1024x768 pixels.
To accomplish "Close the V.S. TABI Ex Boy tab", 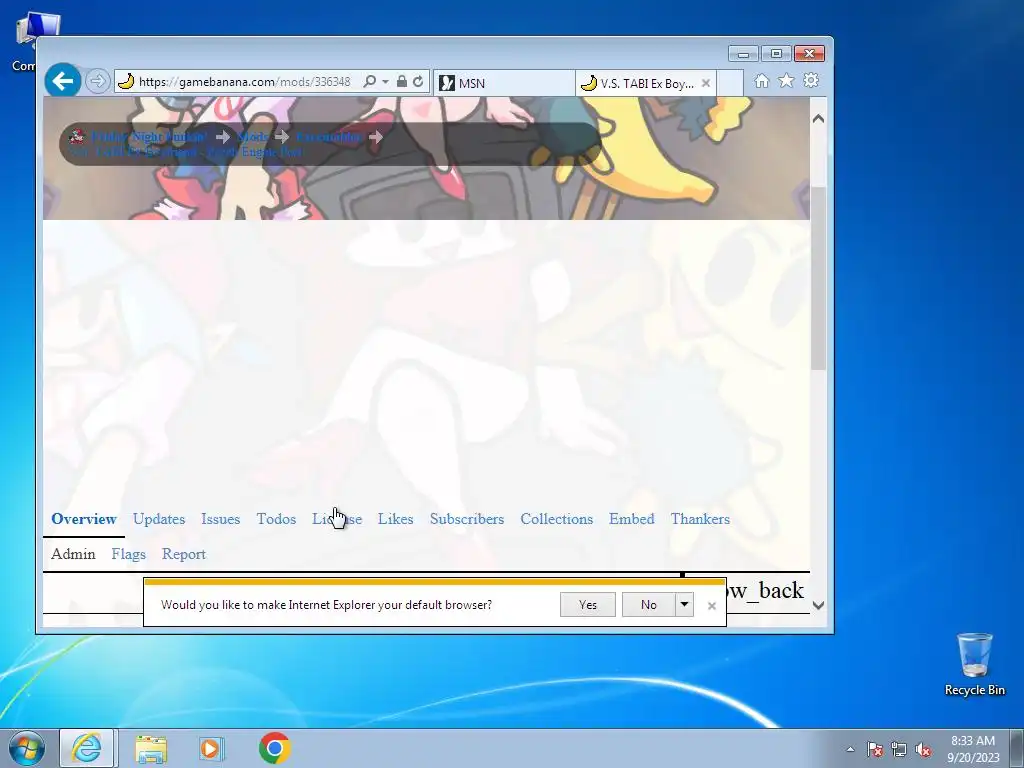I will click(x=705, y=83).
